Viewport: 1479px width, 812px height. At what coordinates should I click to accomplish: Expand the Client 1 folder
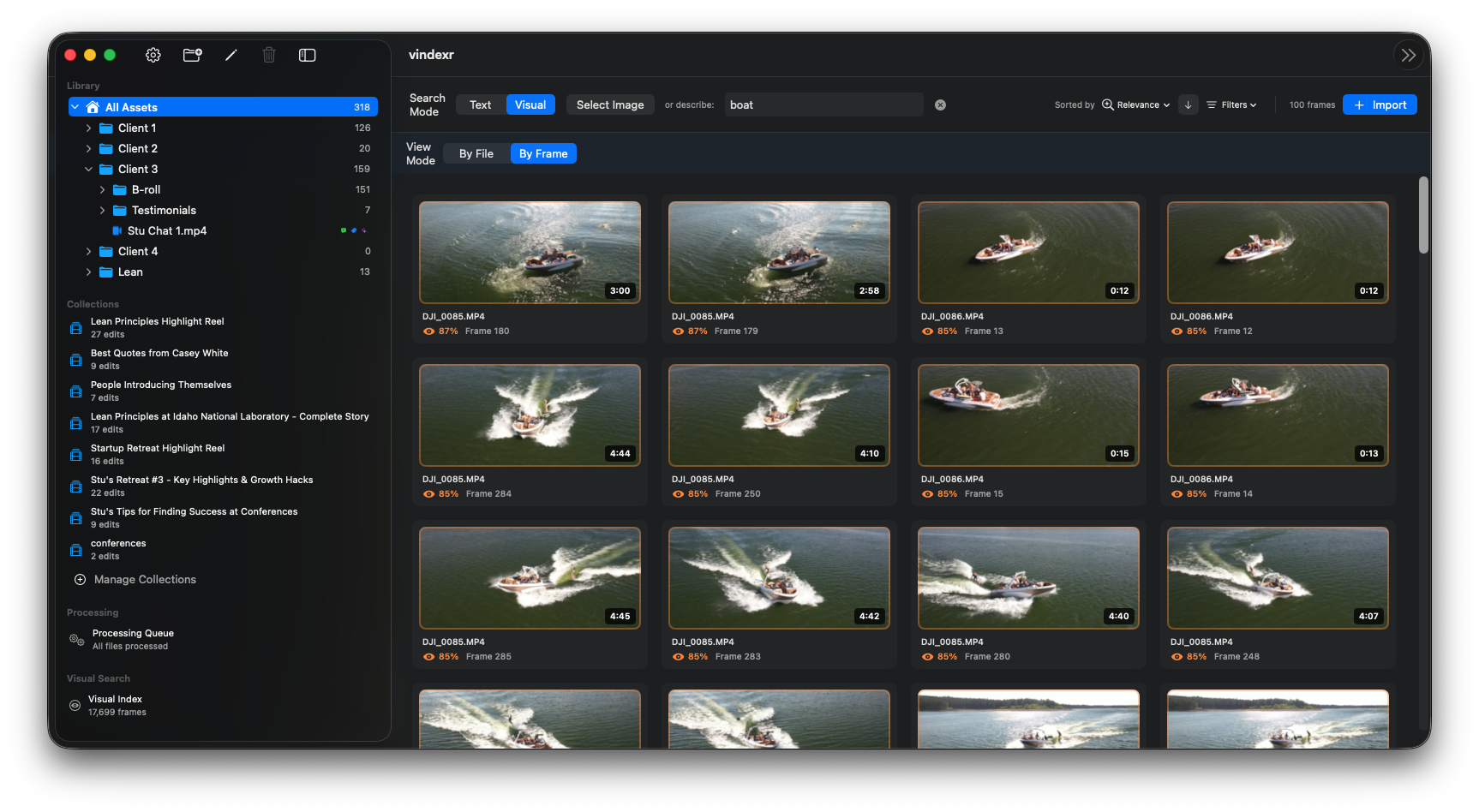point(88,128)
